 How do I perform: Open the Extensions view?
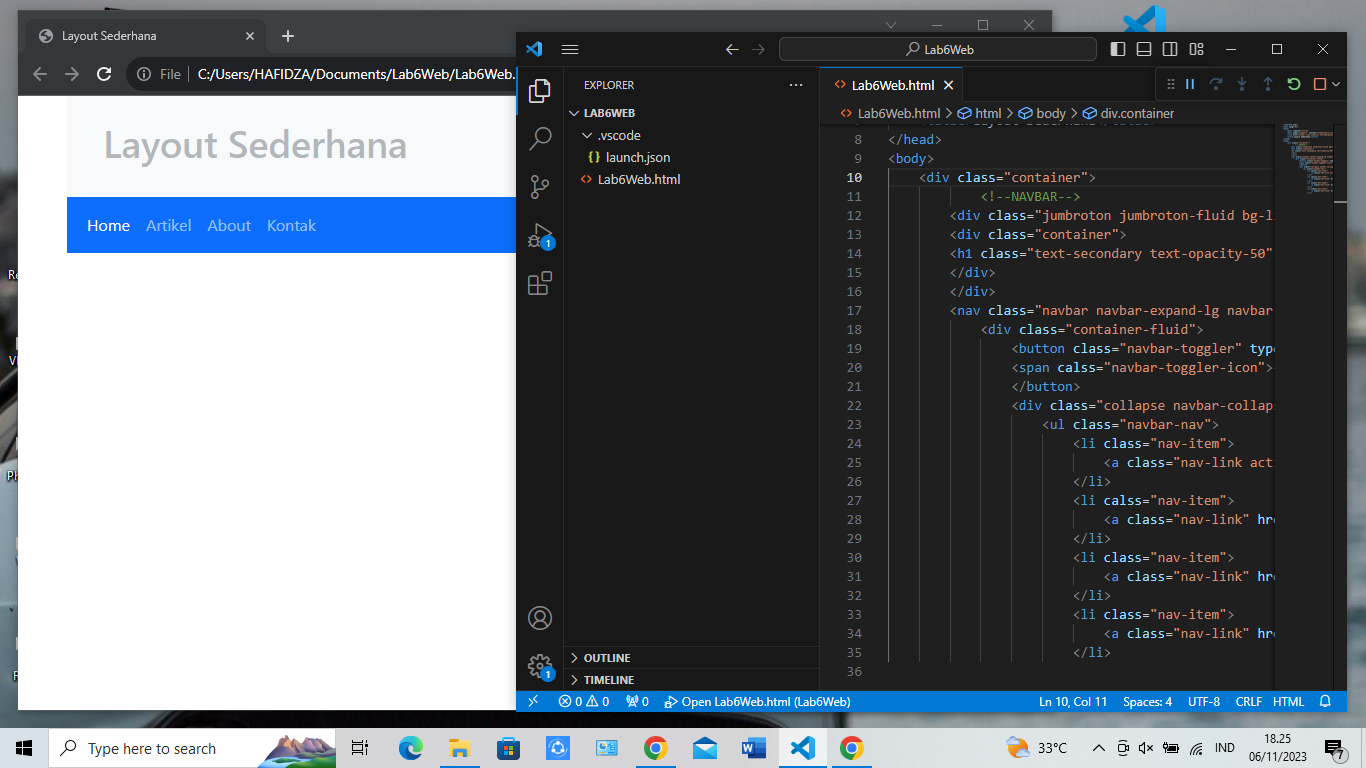point(540,283)
